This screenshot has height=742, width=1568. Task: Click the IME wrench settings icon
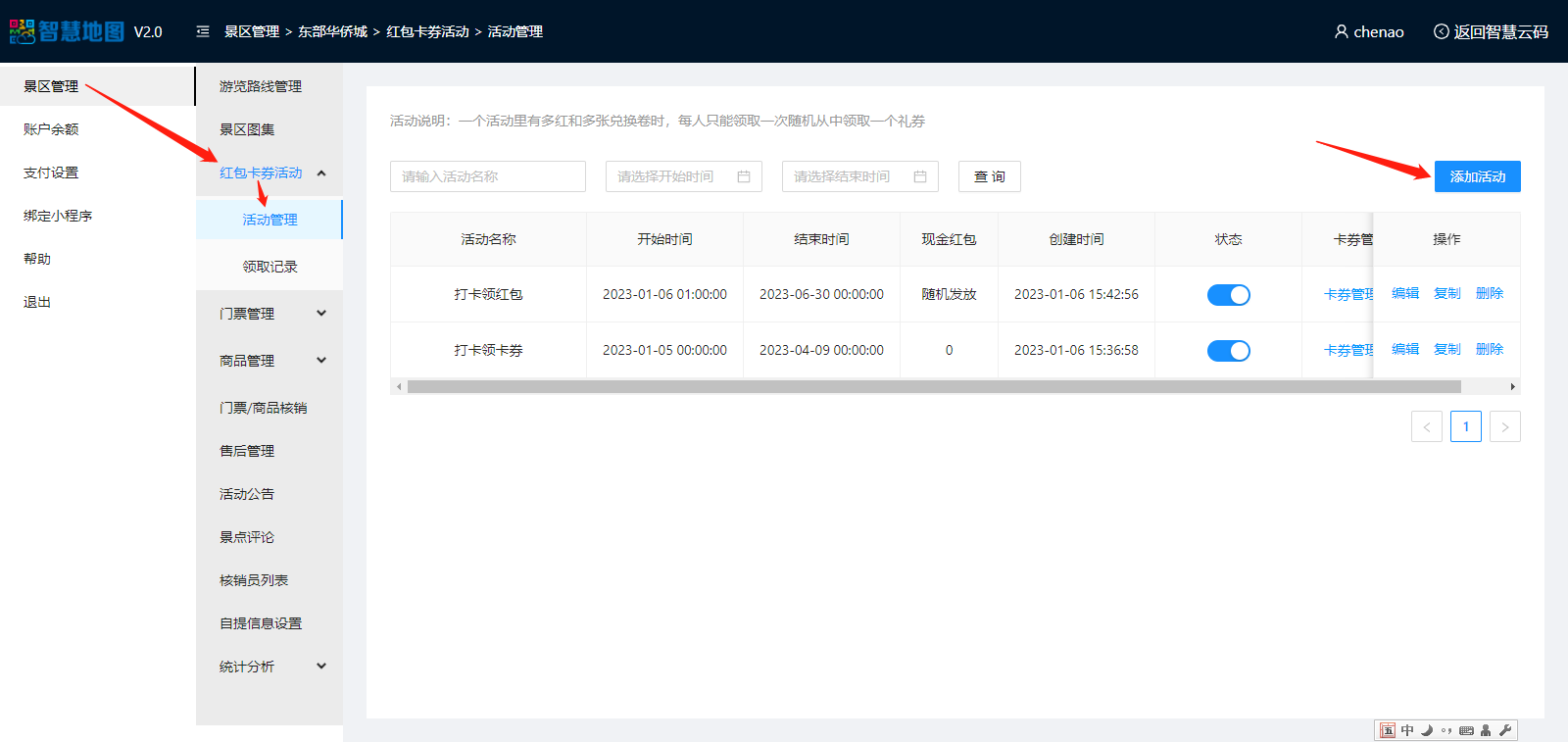(1505, 730)
